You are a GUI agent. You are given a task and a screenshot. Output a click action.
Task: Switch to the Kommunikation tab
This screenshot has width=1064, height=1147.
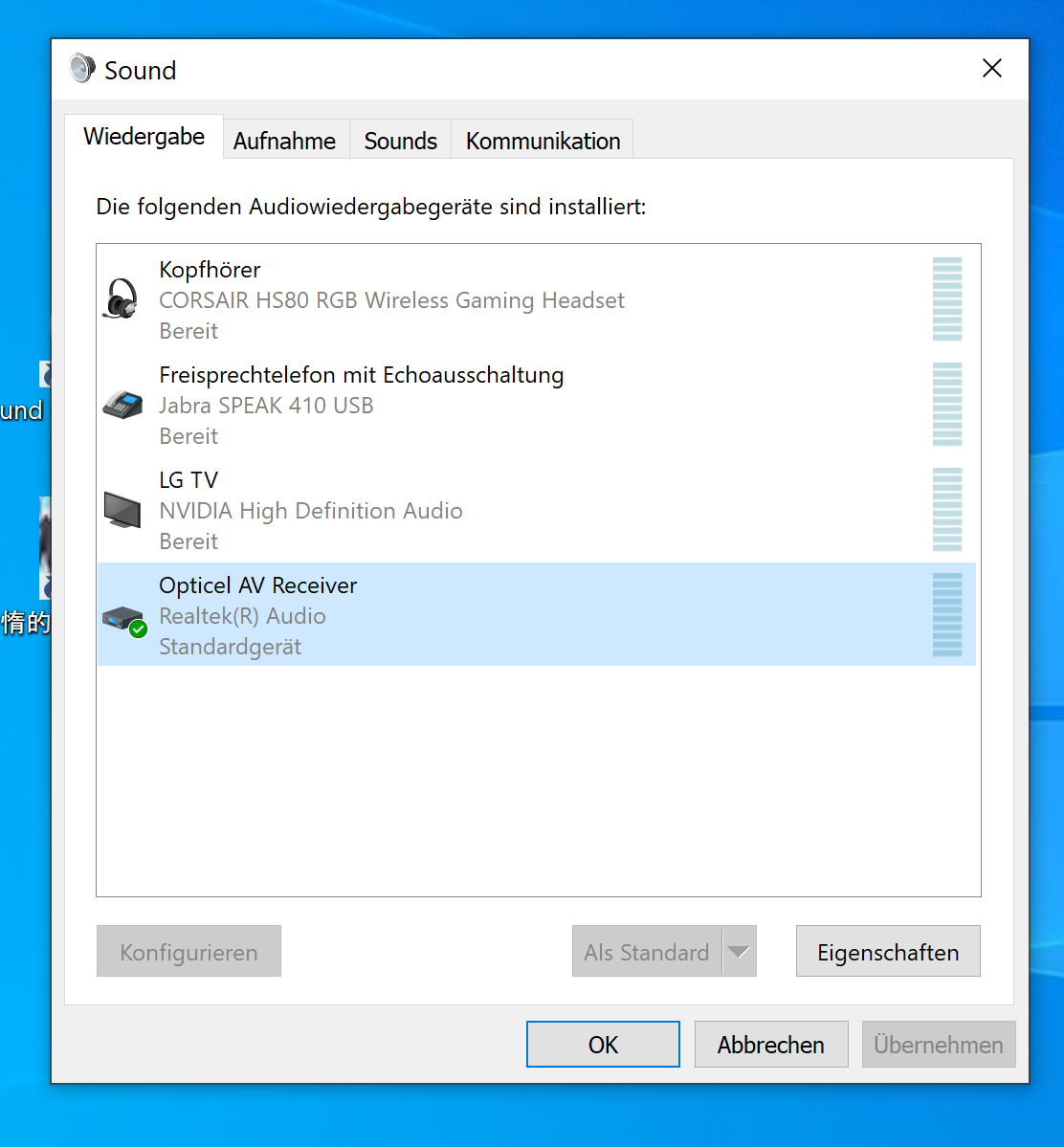coord(543,141)
